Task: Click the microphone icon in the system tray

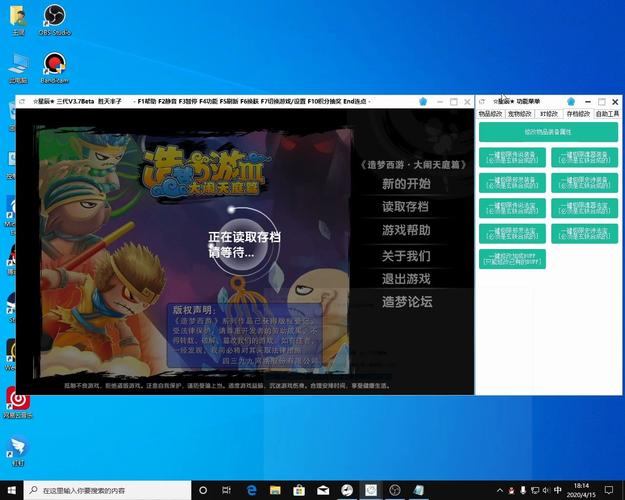Action: [x=523, y=490]
